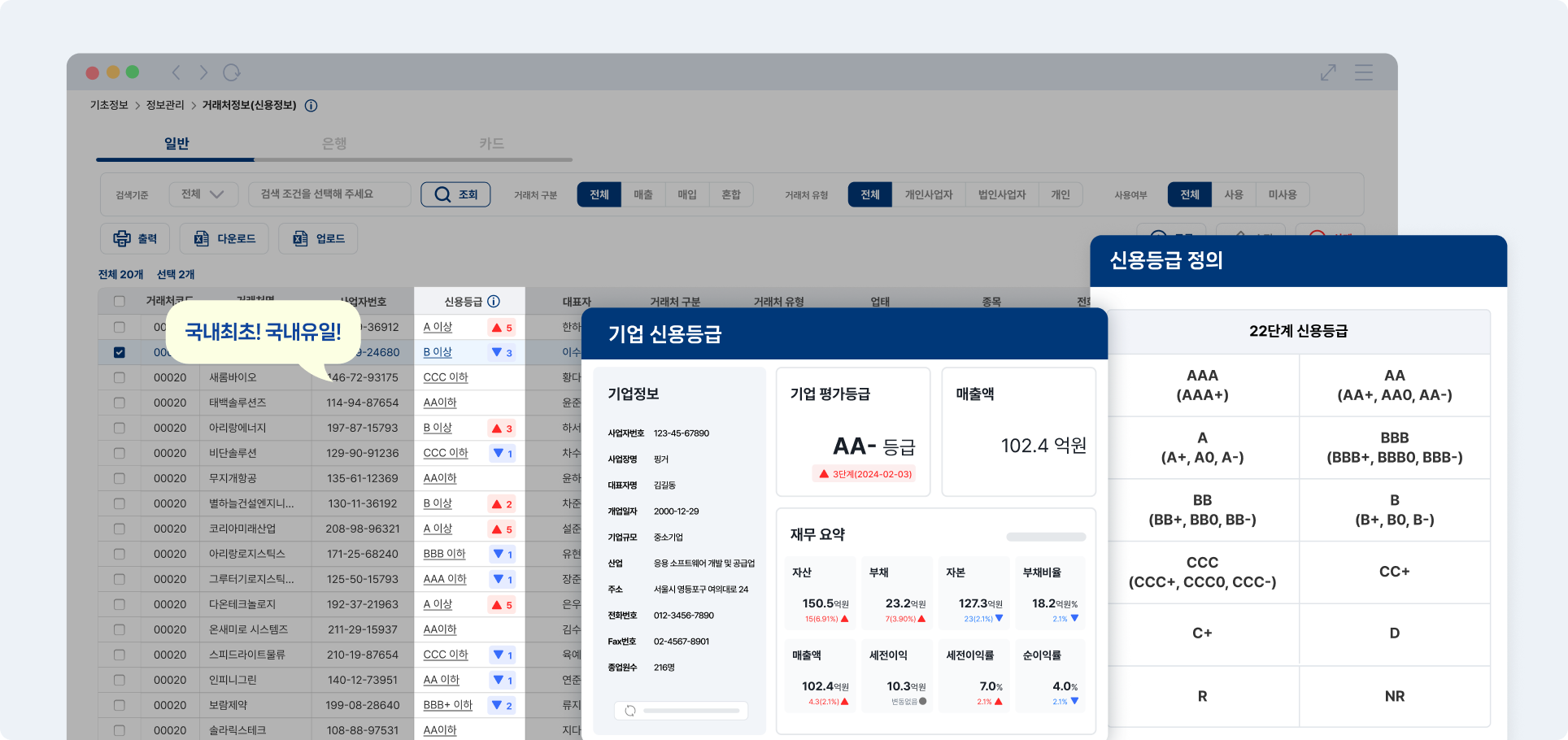Click the blue down indicator in the BBB+ 이하 row
Image resolution: width=1568 pixels, height=740 pixels.
coord(502,705)
